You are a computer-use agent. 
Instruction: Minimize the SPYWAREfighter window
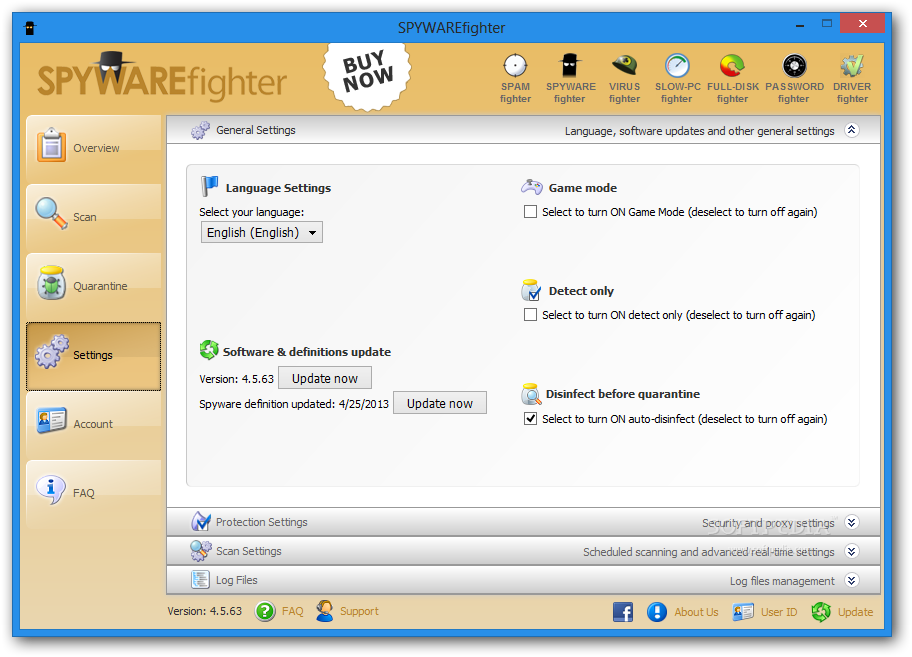point(800,24)
